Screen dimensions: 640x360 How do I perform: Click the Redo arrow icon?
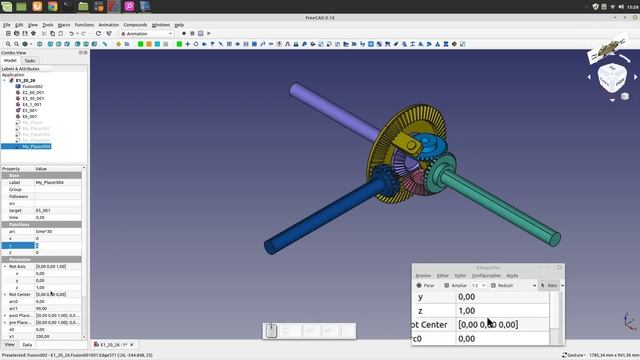84,33
